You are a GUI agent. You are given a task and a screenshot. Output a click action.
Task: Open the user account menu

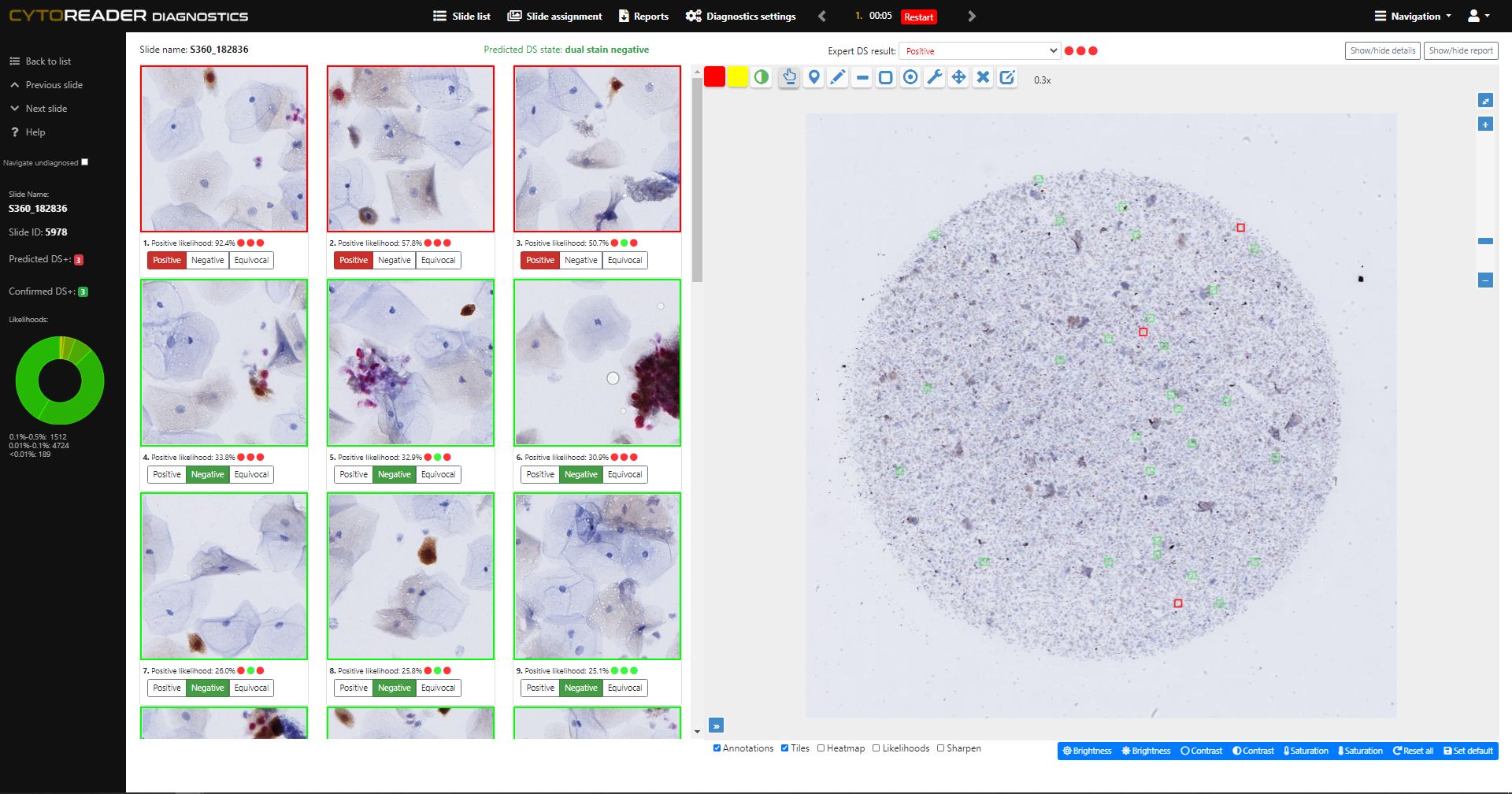pyautogui.click(x=1478, y=16)
